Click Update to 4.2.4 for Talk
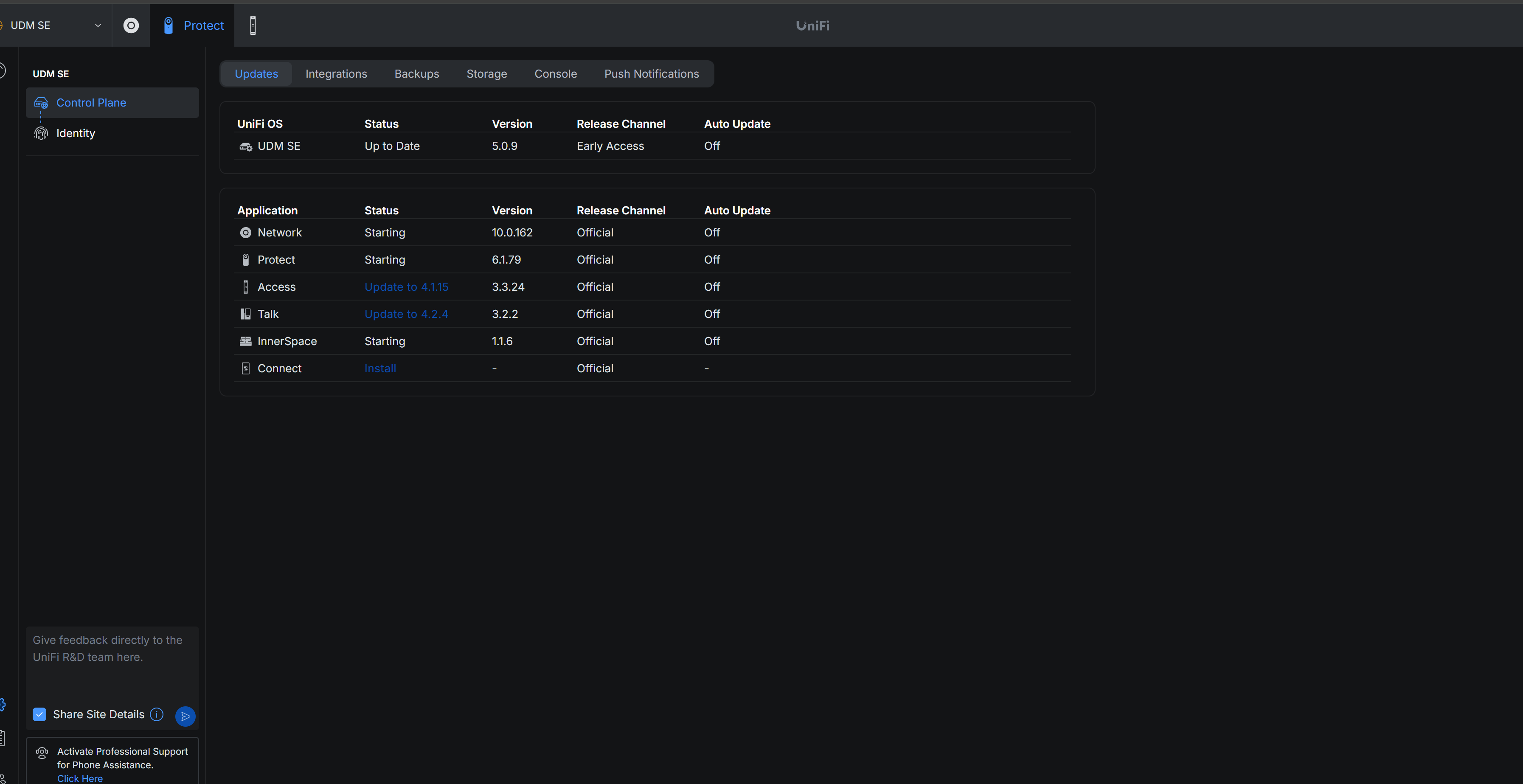This screenshot has width=1523, height=784. tap(406, 314)
